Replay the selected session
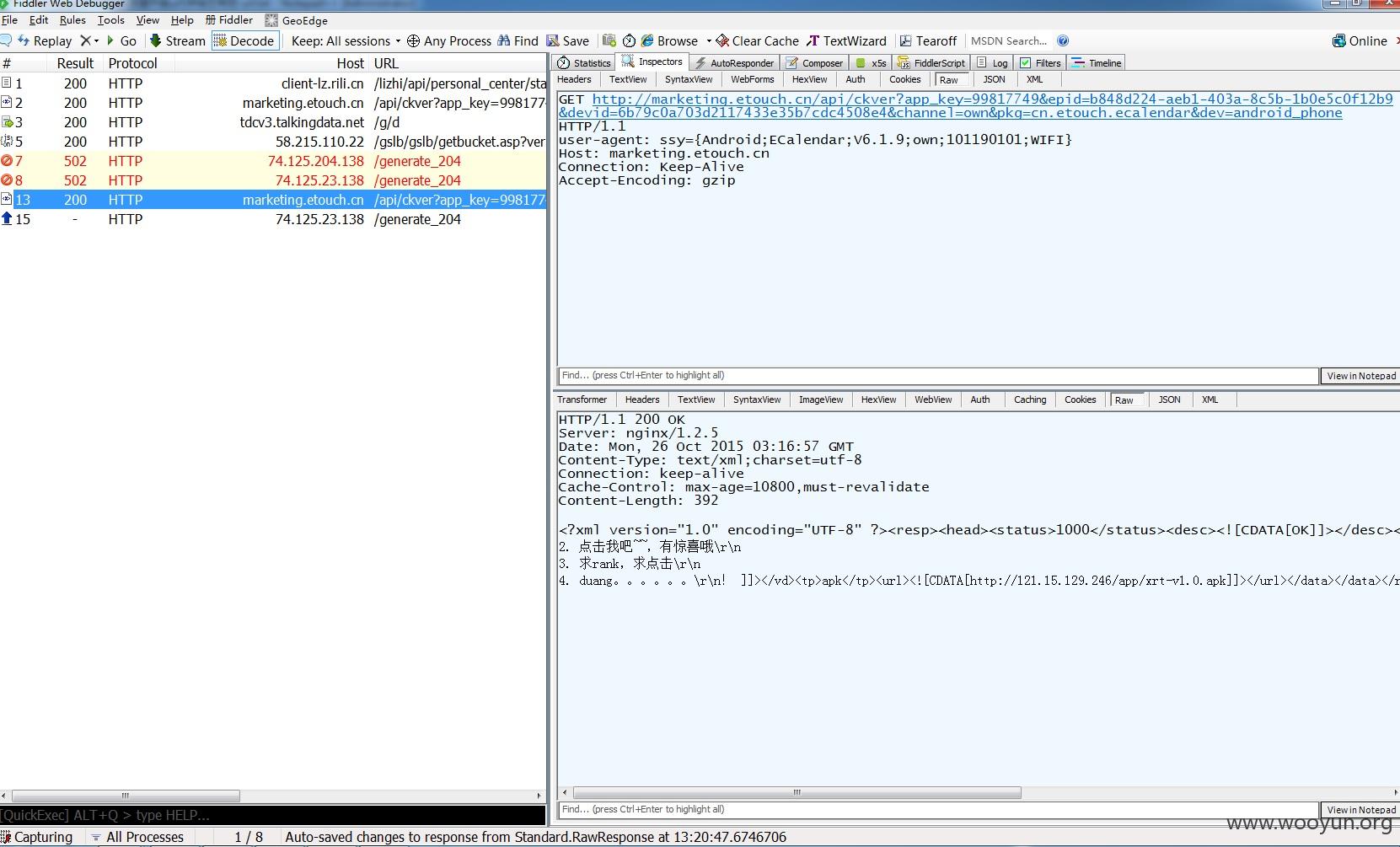Screen dimensions: 1400x847 [x=45, y=40]
